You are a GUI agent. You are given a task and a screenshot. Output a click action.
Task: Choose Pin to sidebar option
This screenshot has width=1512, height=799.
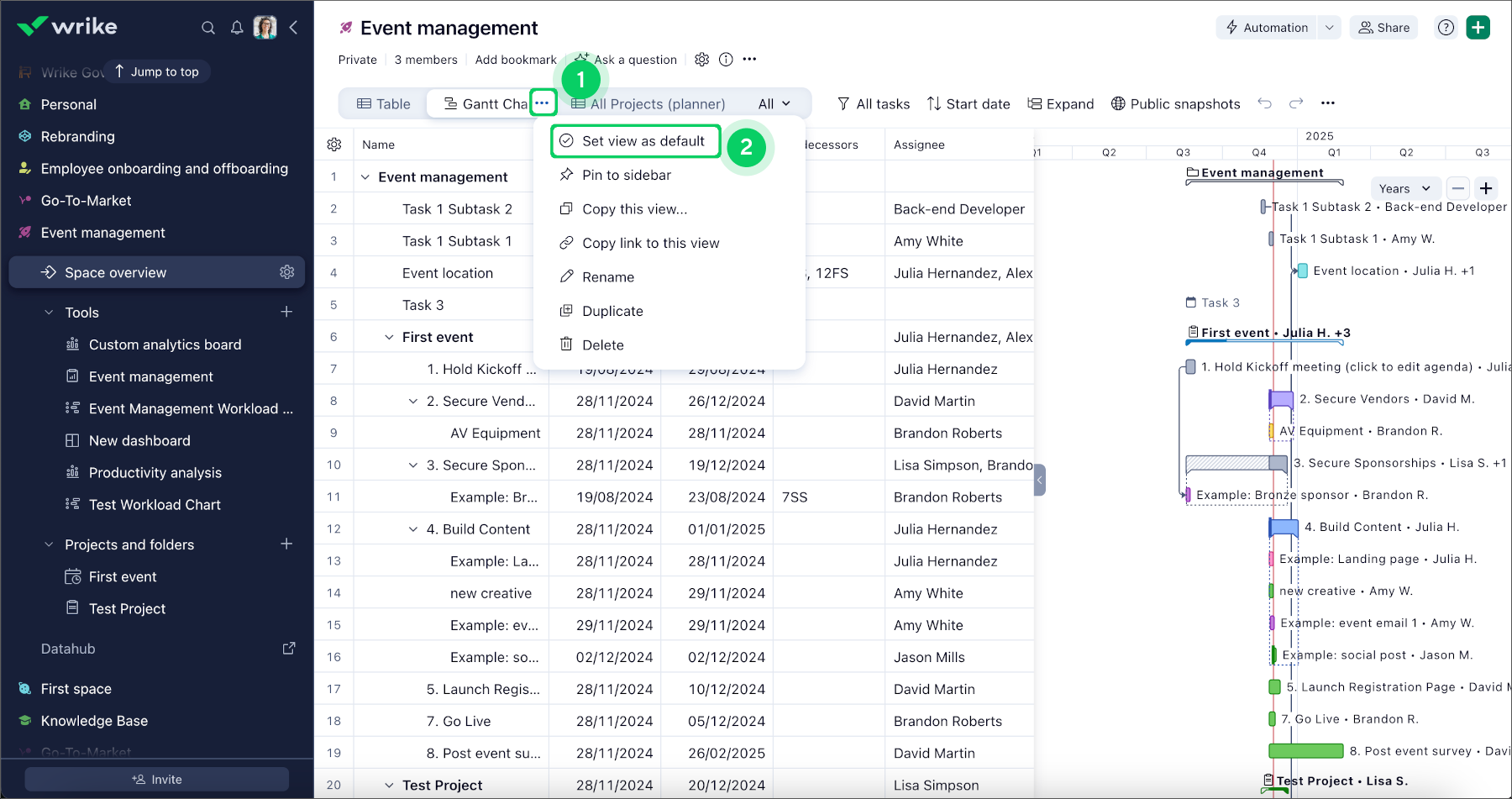(x=626, y=175)
